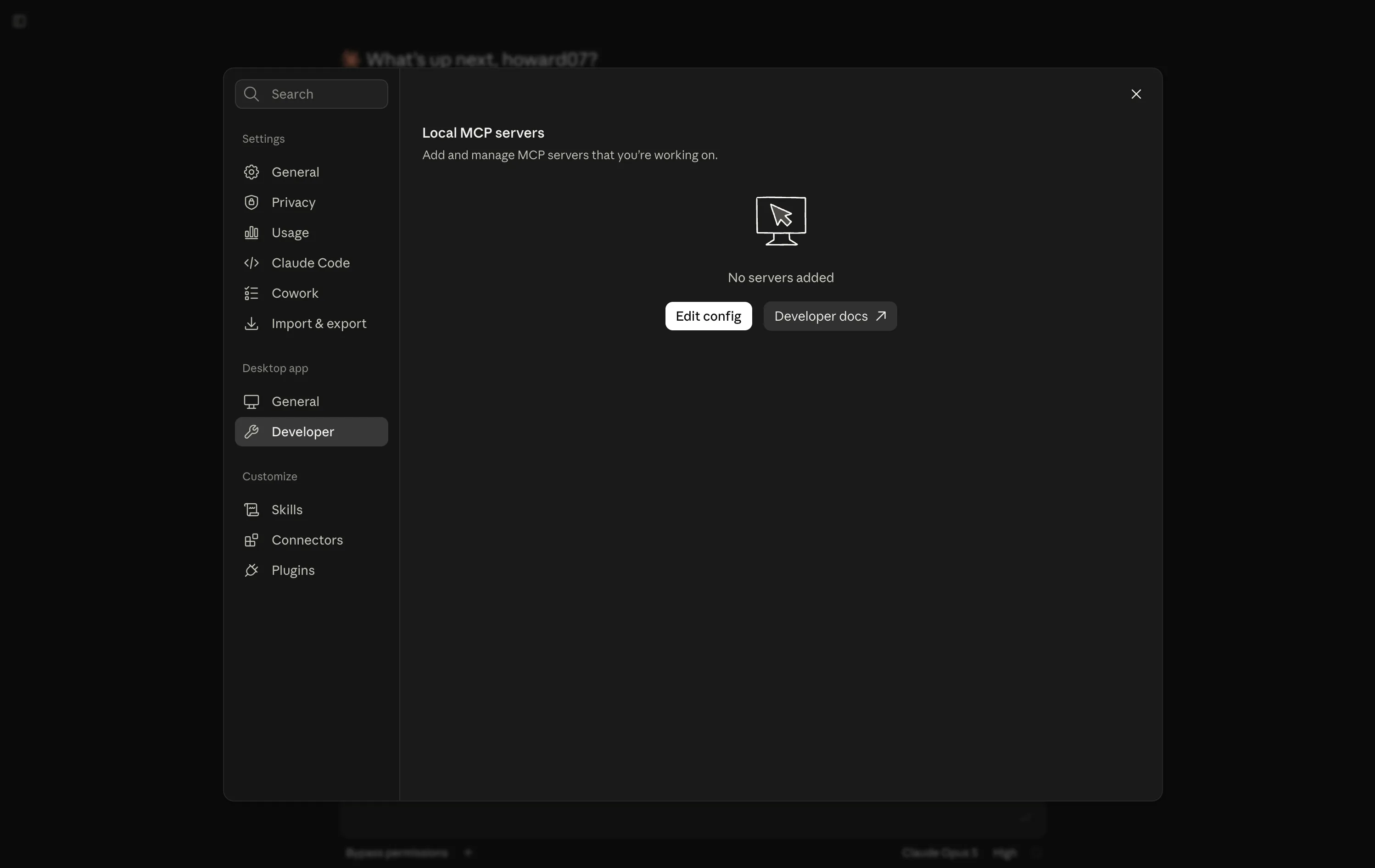The height and width of the screenshot is (868, 1375).
Task: Open the Skills customization page
Action: point(311,510)
